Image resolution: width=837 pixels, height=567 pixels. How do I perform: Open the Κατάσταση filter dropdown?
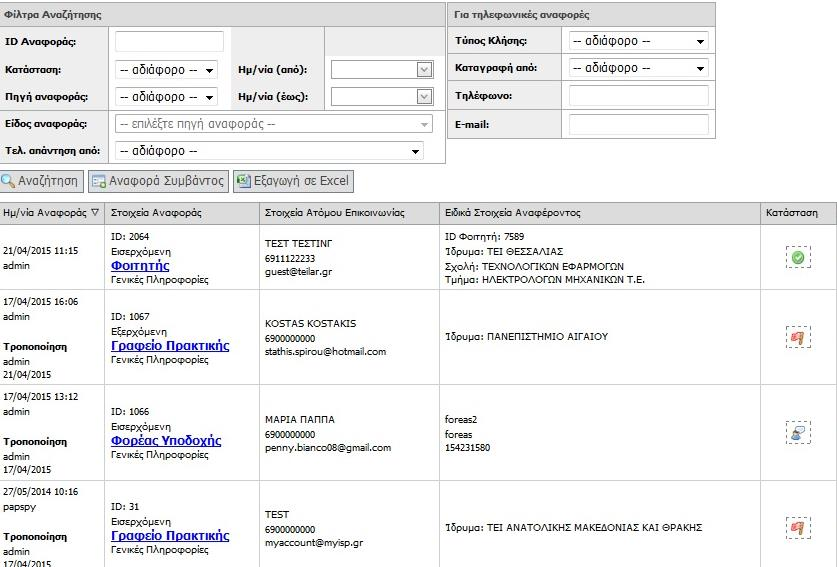[x=166, y=70]
